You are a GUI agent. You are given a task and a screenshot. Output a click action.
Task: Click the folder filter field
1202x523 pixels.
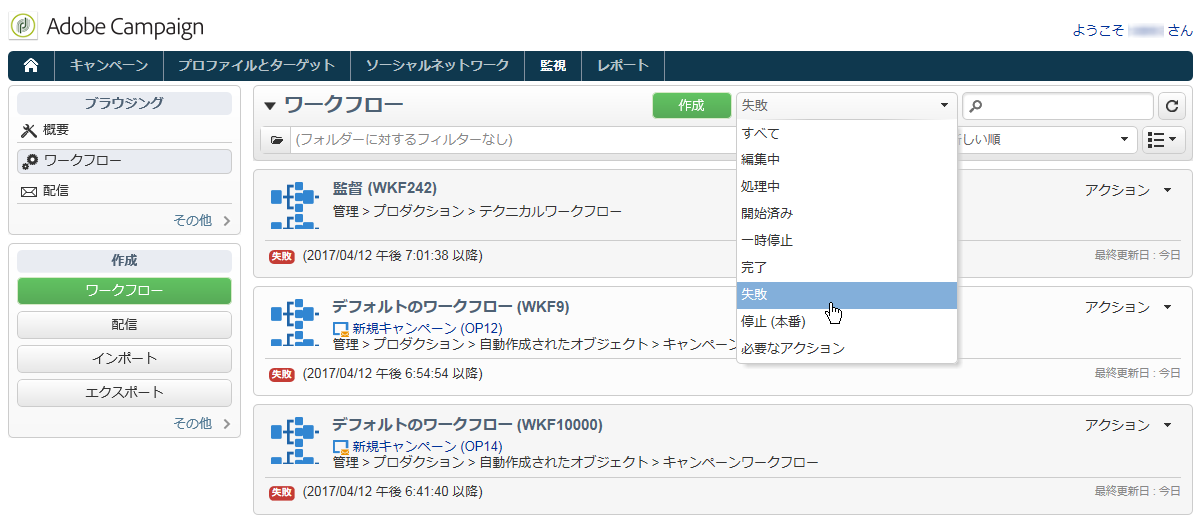coord(515,140)
